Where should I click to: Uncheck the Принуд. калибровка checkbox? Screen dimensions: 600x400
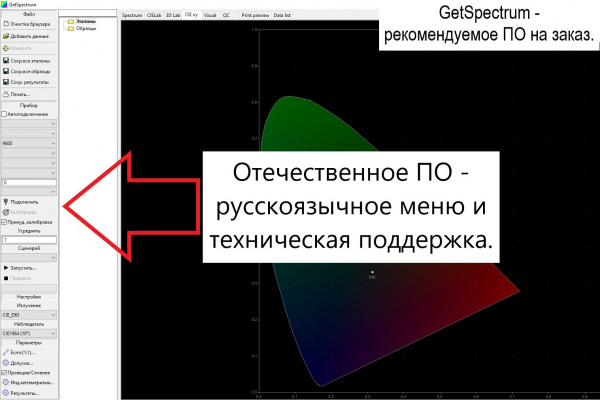[x=4, y=222]
